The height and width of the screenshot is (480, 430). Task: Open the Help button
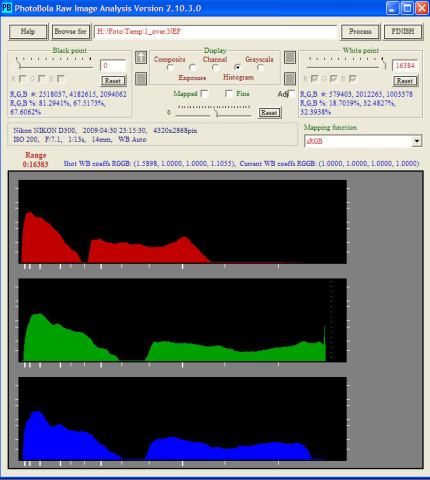28,32
